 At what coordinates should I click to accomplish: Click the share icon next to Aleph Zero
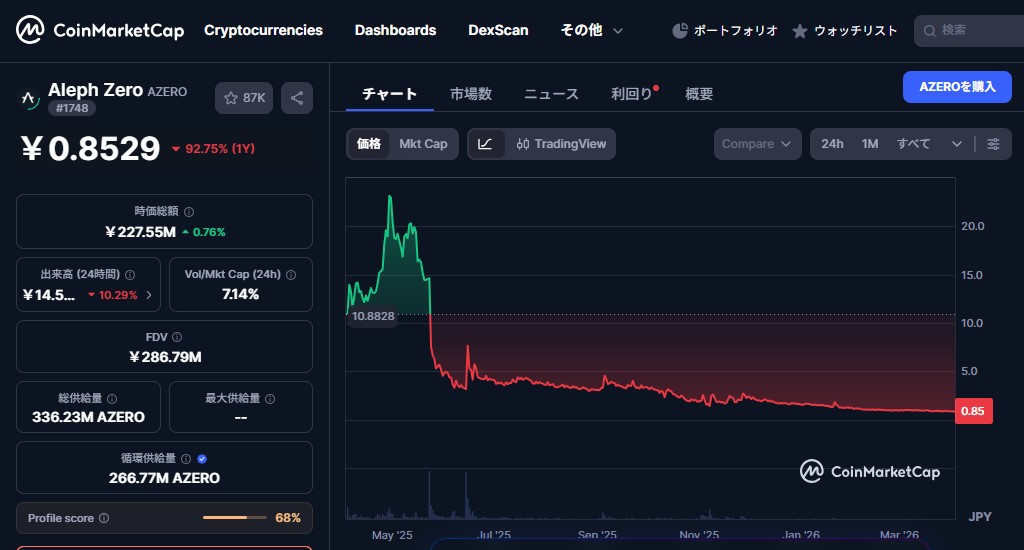(297, 98)
